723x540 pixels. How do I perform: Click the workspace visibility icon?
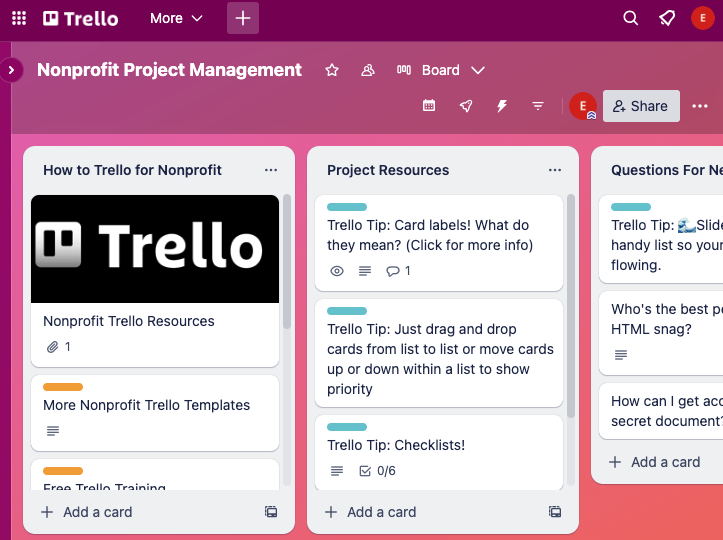tap(368, 70)
